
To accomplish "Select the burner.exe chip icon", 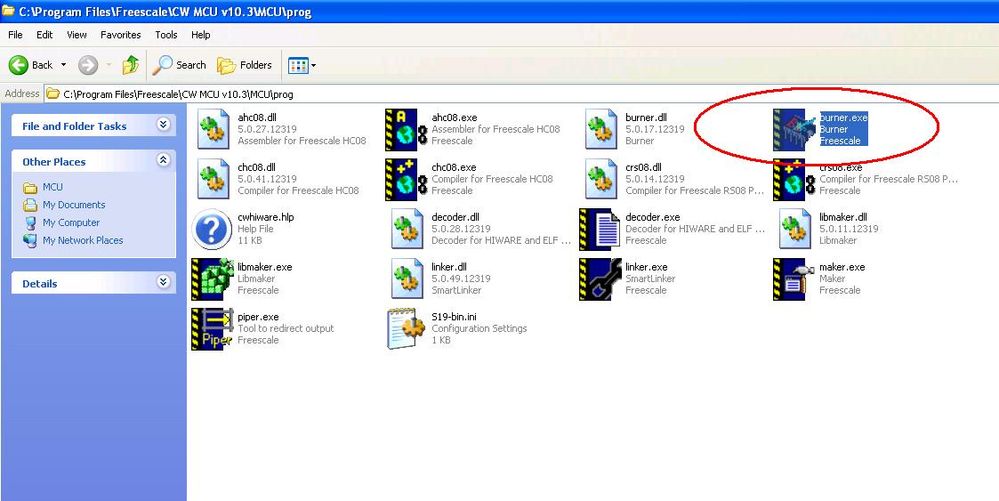I will click(794, 129).
